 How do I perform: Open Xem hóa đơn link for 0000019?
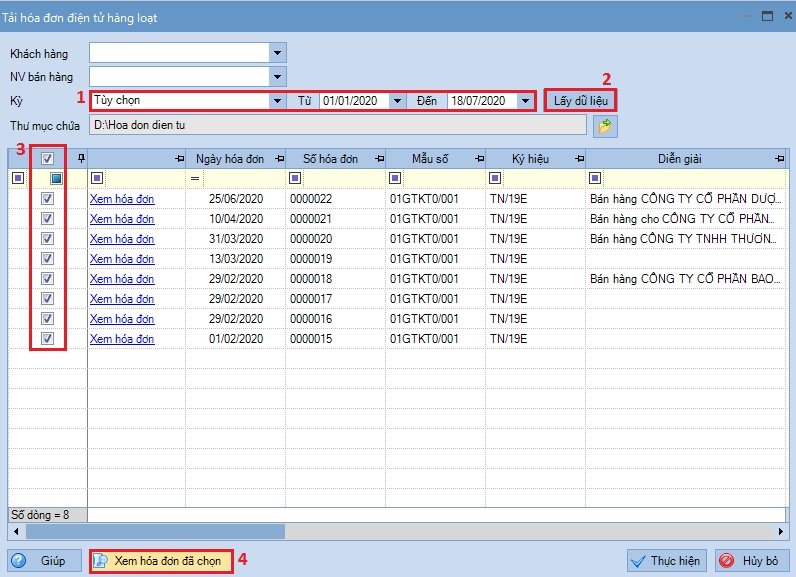pyautogui.click(x=122, y=259)
